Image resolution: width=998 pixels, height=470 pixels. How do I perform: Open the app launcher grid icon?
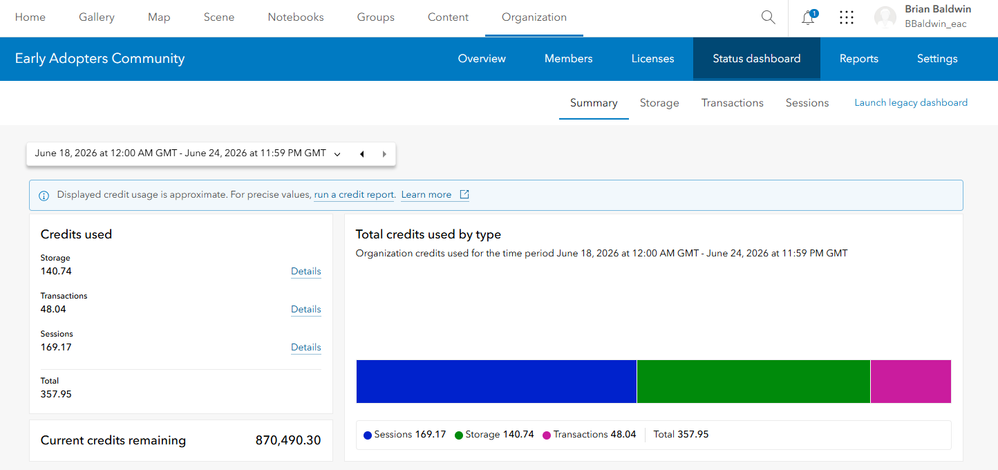click(x=847, y=17)
